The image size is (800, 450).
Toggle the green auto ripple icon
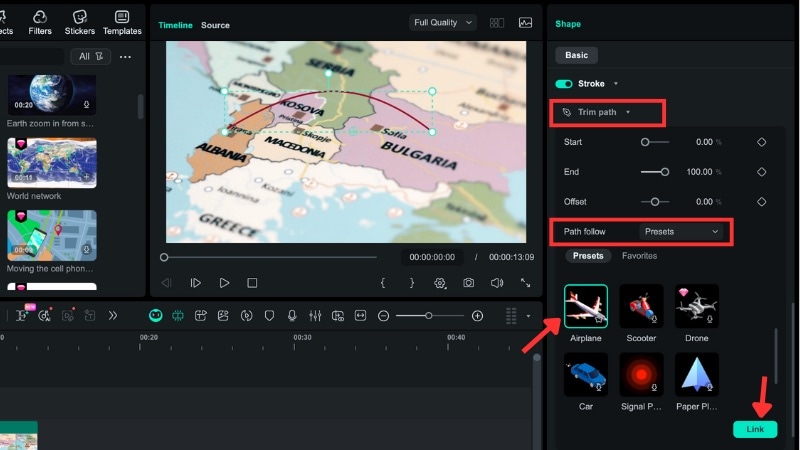[178, 316]
